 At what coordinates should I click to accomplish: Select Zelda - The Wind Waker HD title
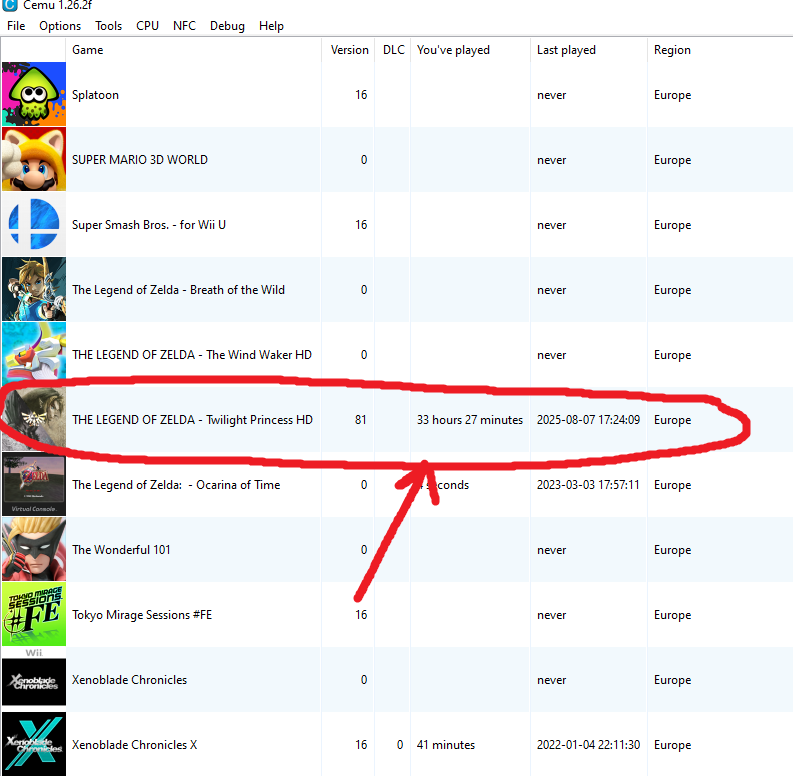coord(192,355)
